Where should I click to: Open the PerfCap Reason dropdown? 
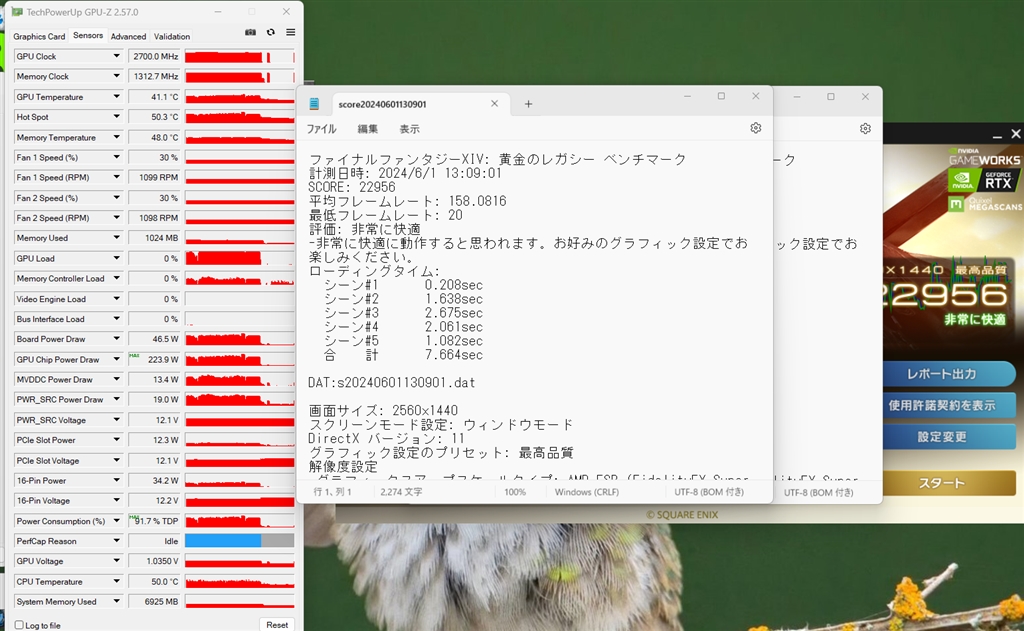tap(116, 541)
